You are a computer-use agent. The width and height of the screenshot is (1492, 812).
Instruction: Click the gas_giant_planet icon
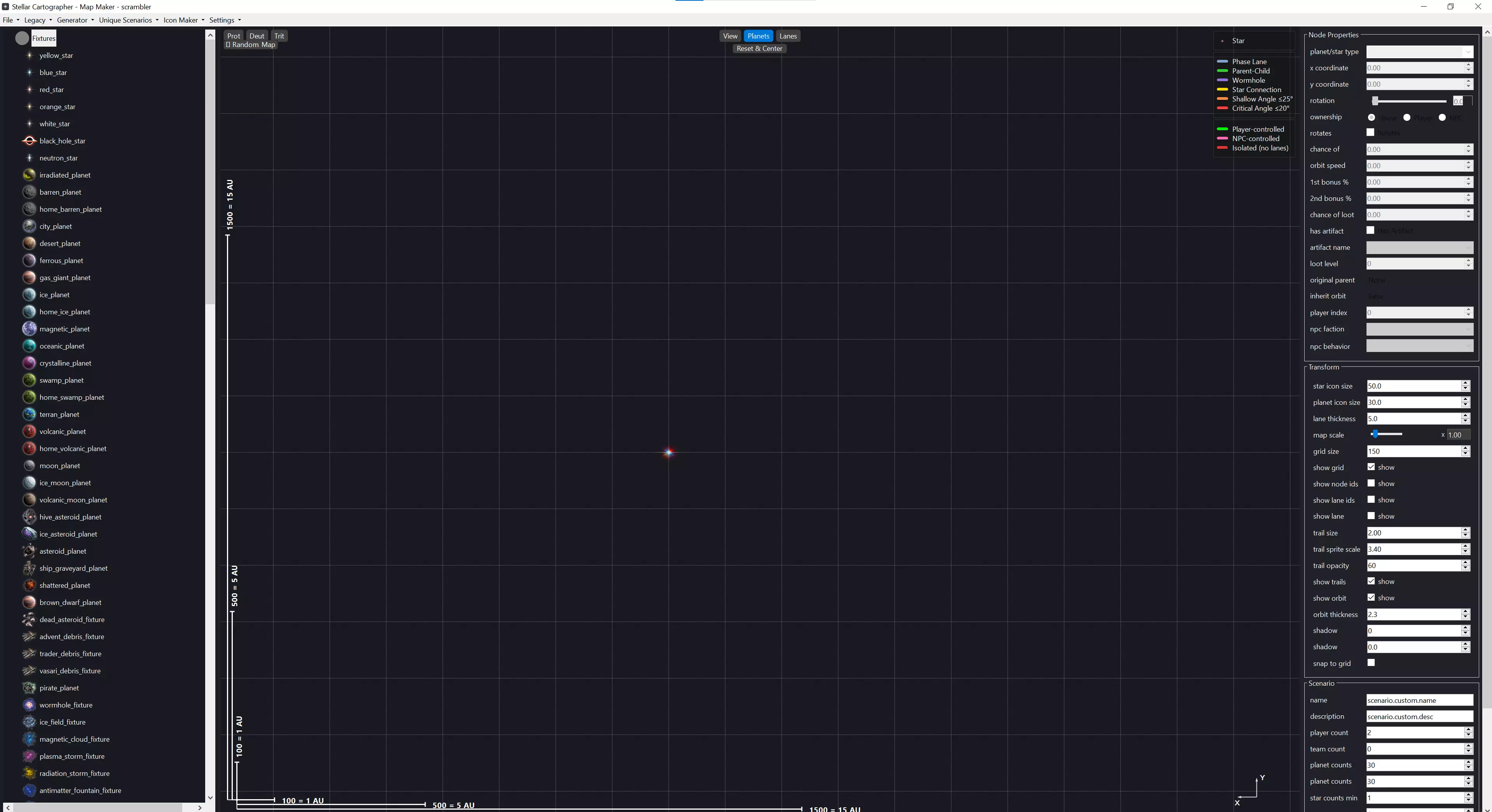click(x=29, y=277)
